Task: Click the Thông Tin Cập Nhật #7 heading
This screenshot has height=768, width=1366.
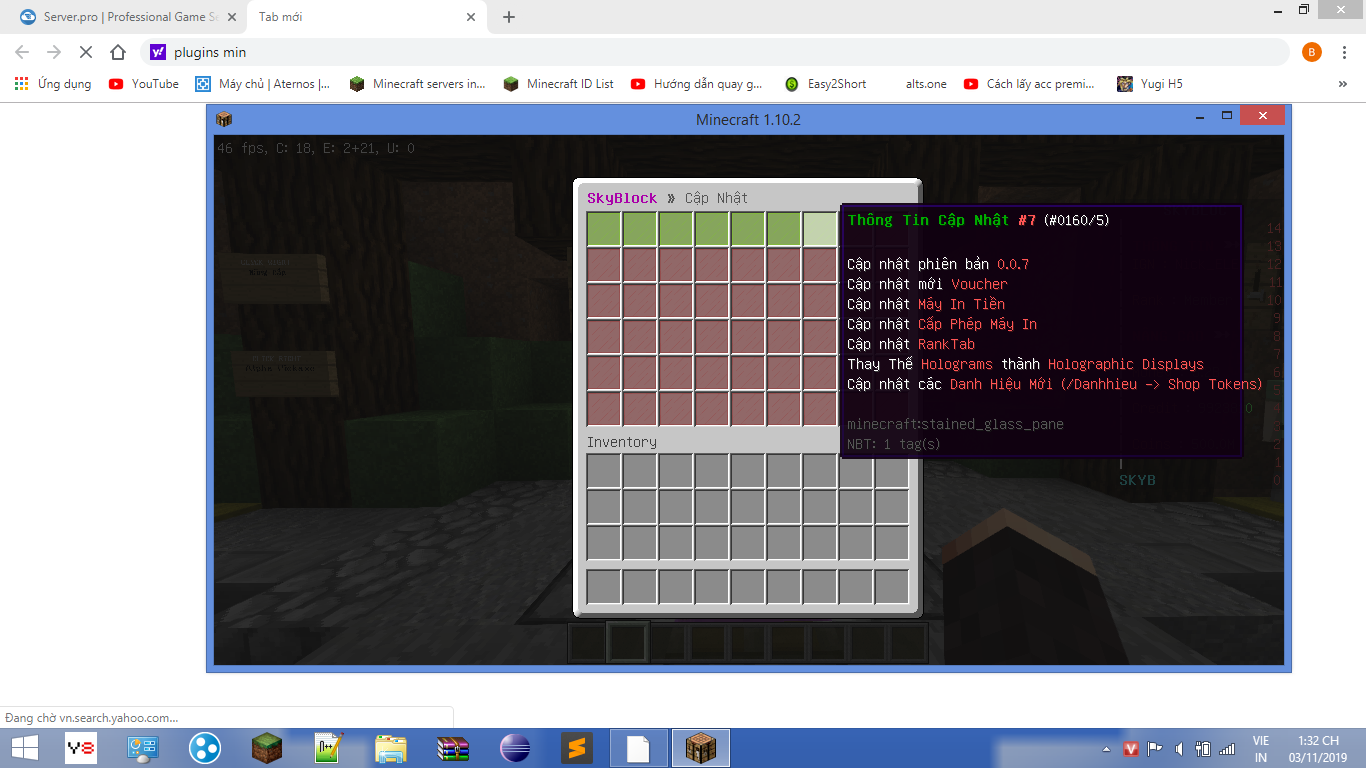Action: pos(942,220)
